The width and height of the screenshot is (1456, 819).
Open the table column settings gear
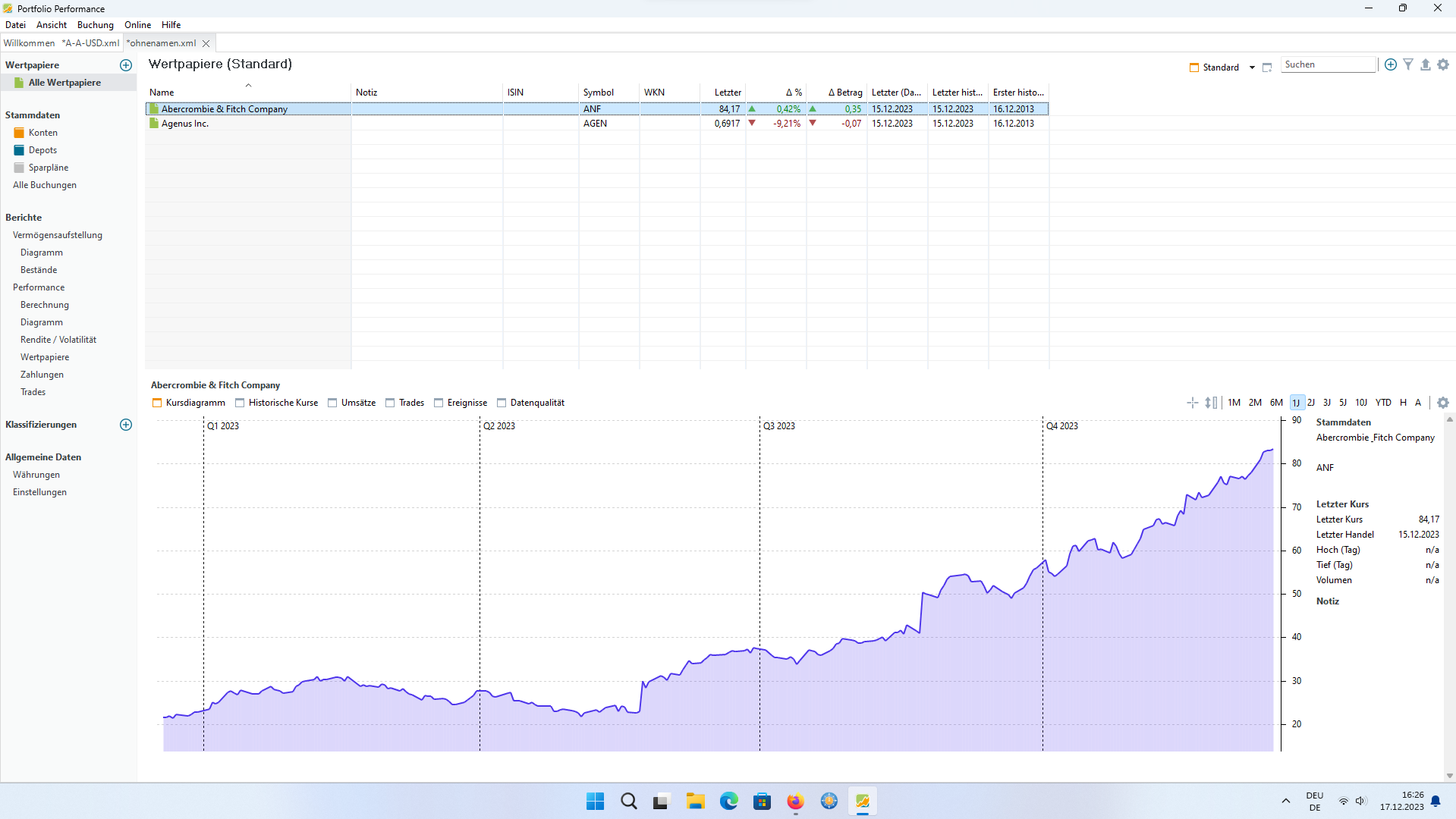[1443, 64]
